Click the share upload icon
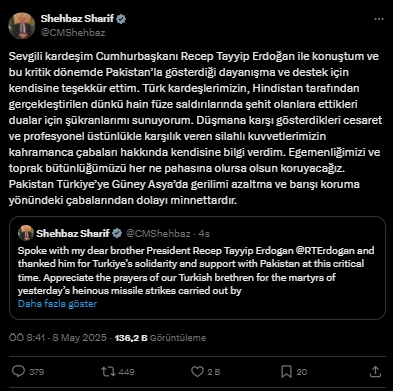393x391 pixels. [375, 371]
